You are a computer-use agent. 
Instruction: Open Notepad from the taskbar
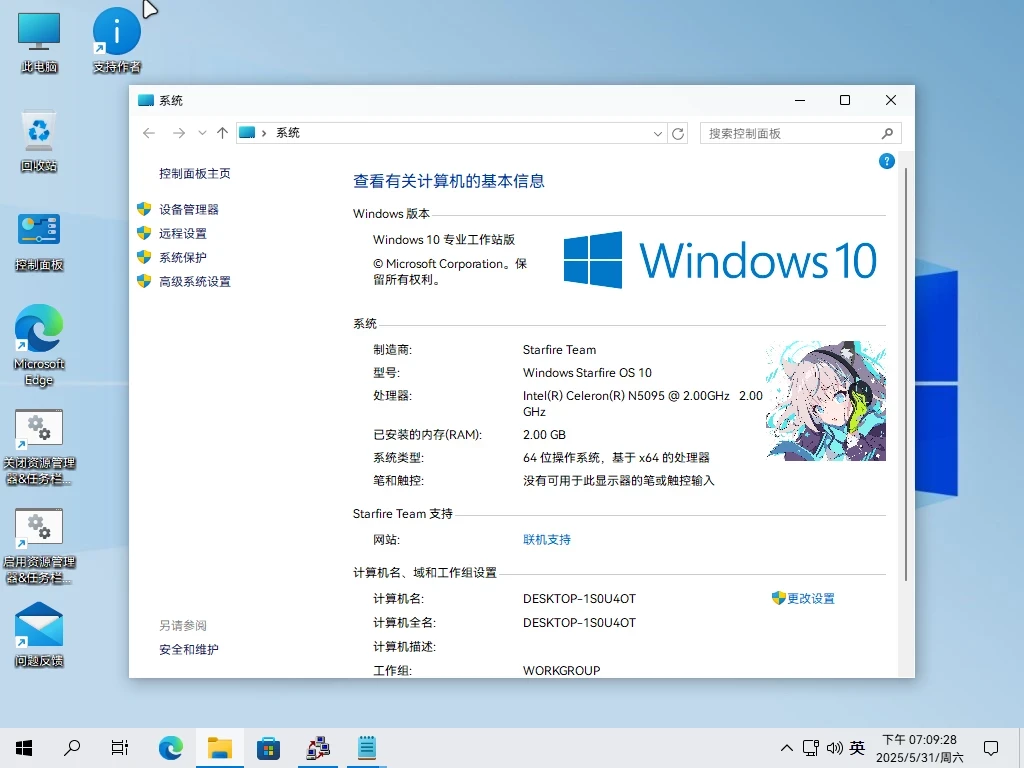pos(366,747)
